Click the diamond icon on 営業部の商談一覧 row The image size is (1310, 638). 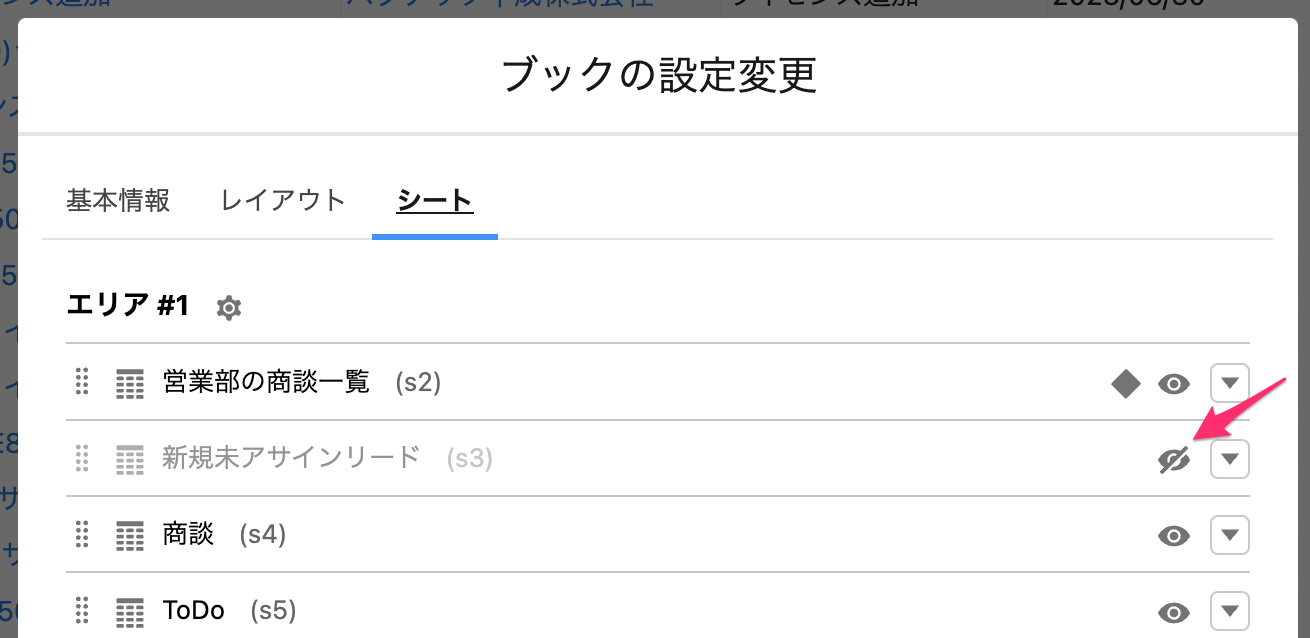coord(1126,383)
